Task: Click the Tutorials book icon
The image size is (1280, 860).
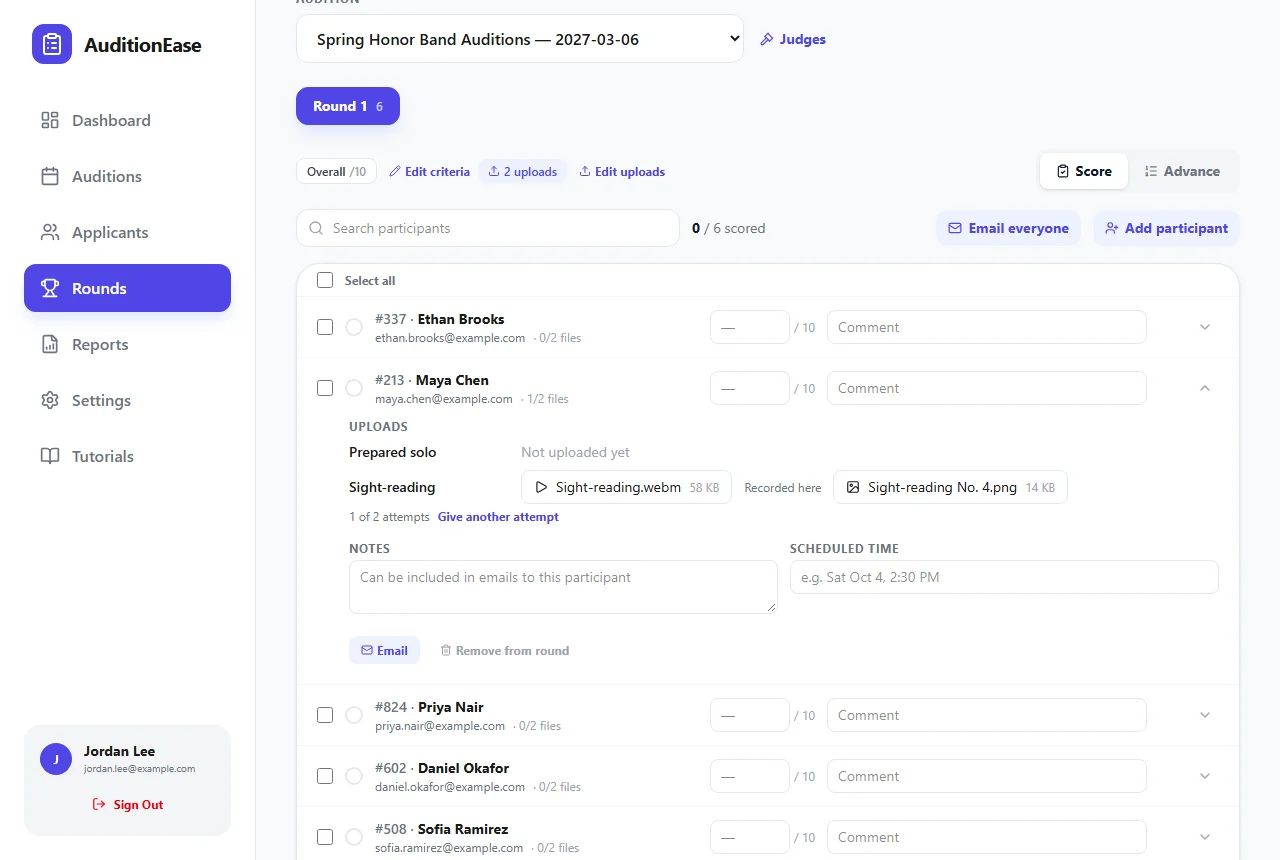Action: click(x=50, y=456)
